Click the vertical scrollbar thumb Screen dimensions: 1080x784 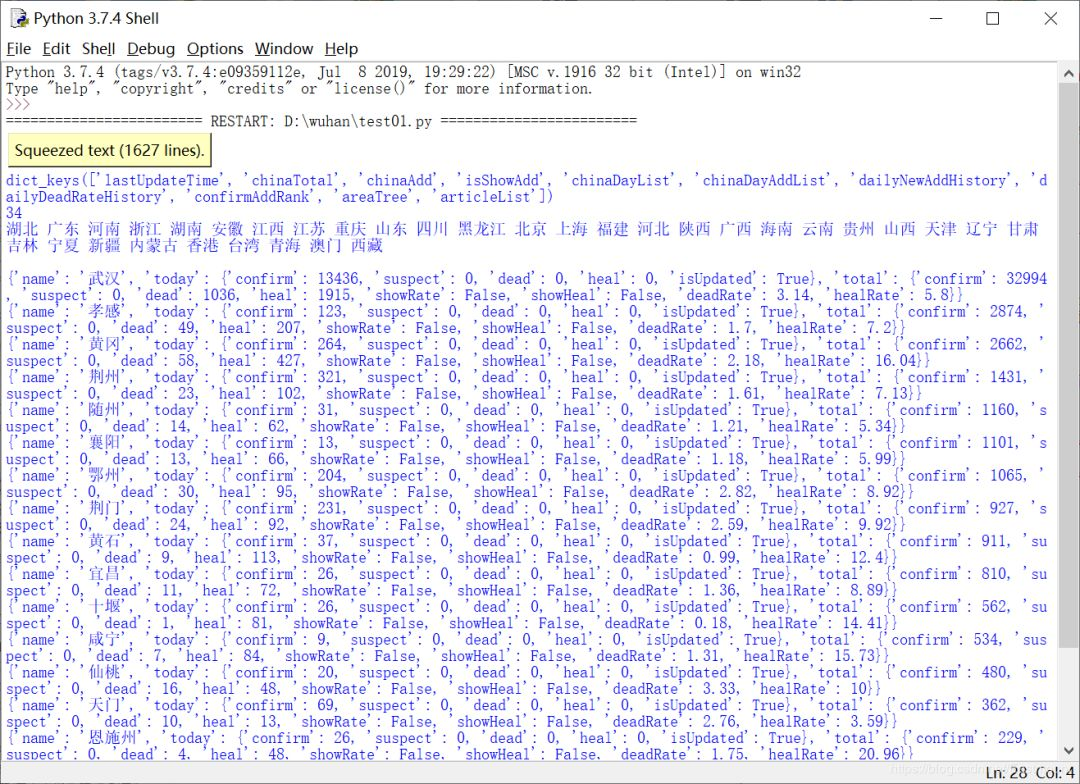[x=1068, y=365]
